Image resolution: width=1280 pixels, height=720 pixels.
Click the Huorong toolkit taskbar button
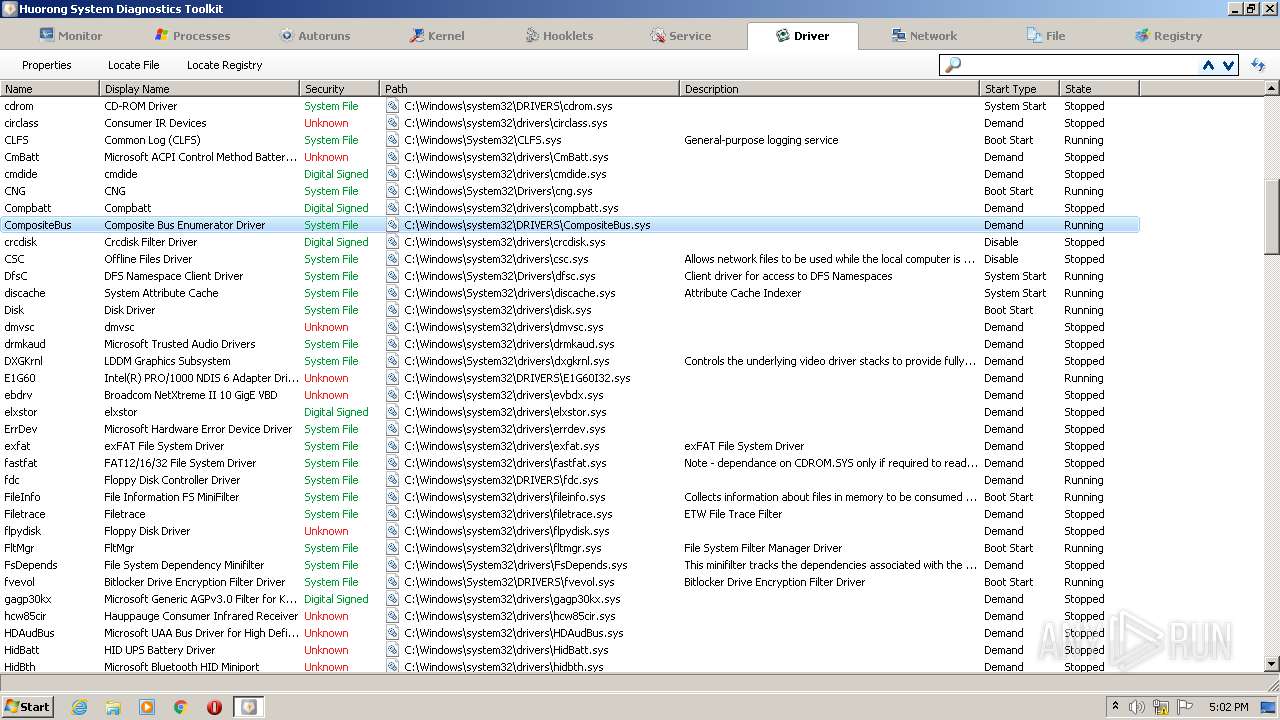coord(248,707)
